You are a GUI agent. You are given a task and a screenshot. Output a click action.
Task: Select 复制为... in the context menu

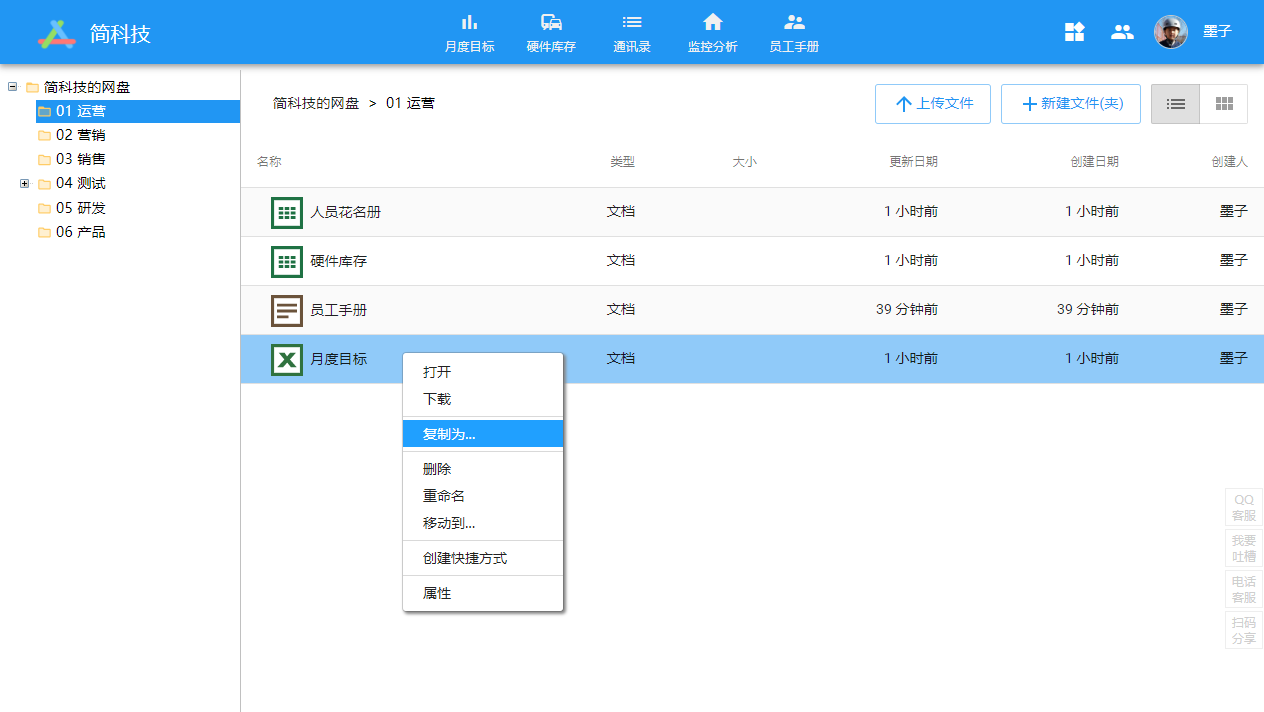click(x=449, y=434)
